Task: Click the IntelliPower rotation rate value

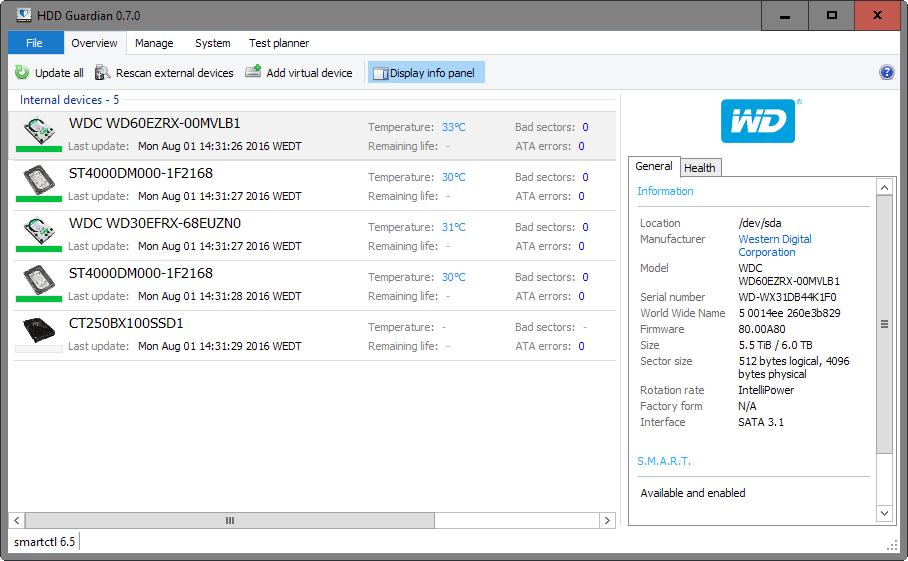Action: [x=766, y=390]
